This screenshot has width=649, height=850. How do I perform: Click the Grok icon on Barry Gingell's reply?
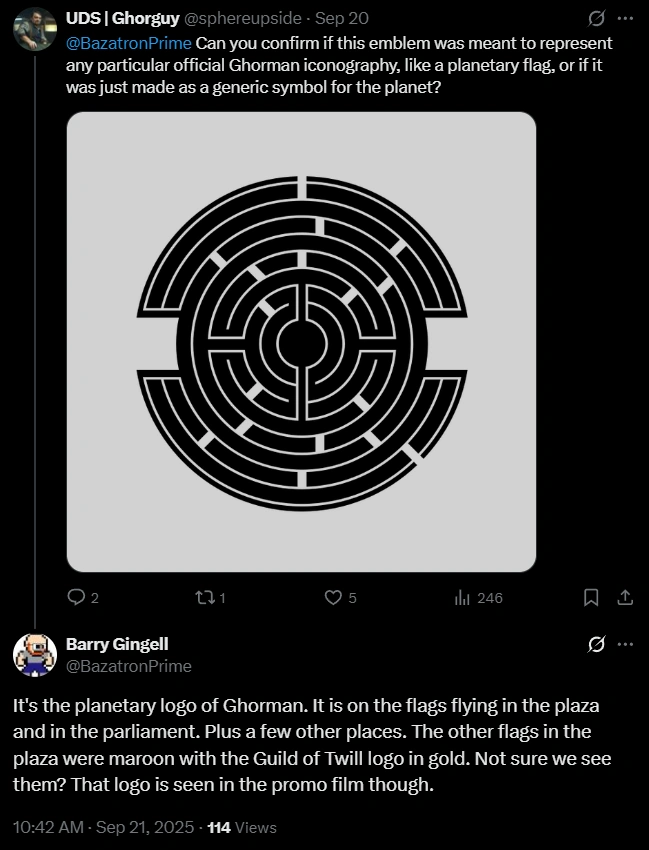(596, 645)
